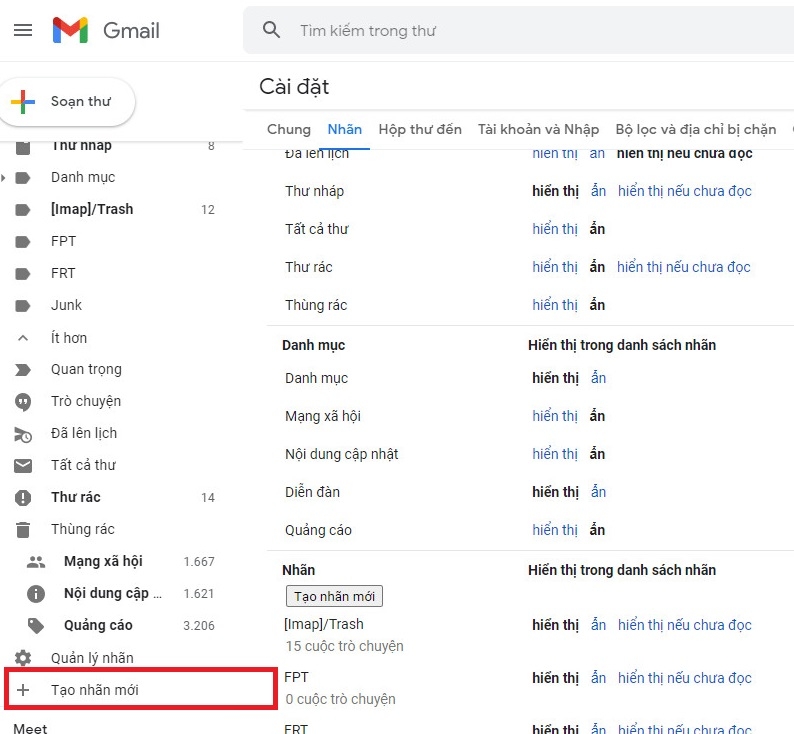Image resolution: width=794 pixels, height=734 pixels.
Task: Hide the Danh mục category with ẩn
Action: (x=598, y=378)
